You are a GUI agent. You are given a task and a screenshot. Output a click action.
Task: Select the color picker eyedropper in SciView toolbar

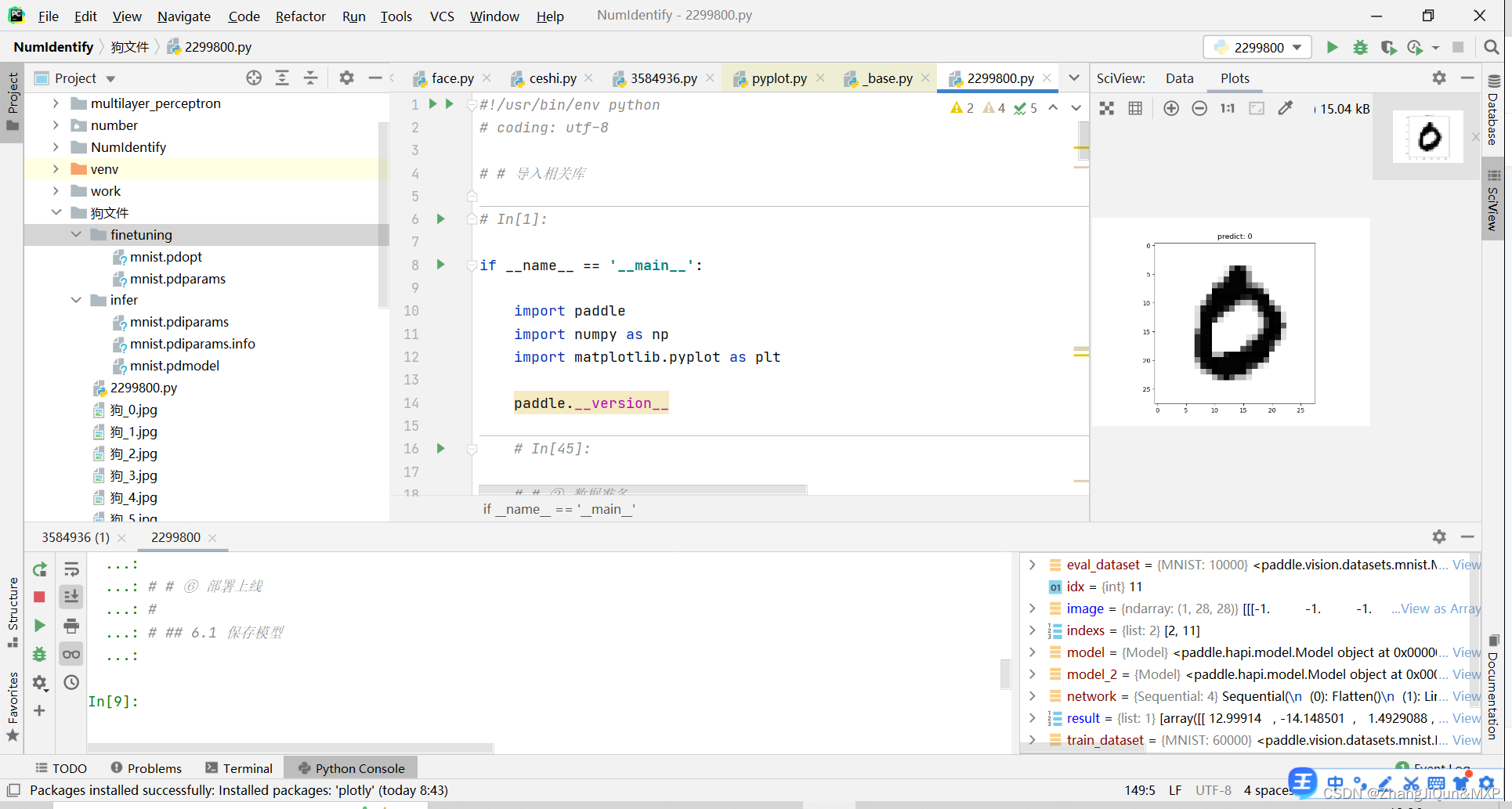point(1286,108)
